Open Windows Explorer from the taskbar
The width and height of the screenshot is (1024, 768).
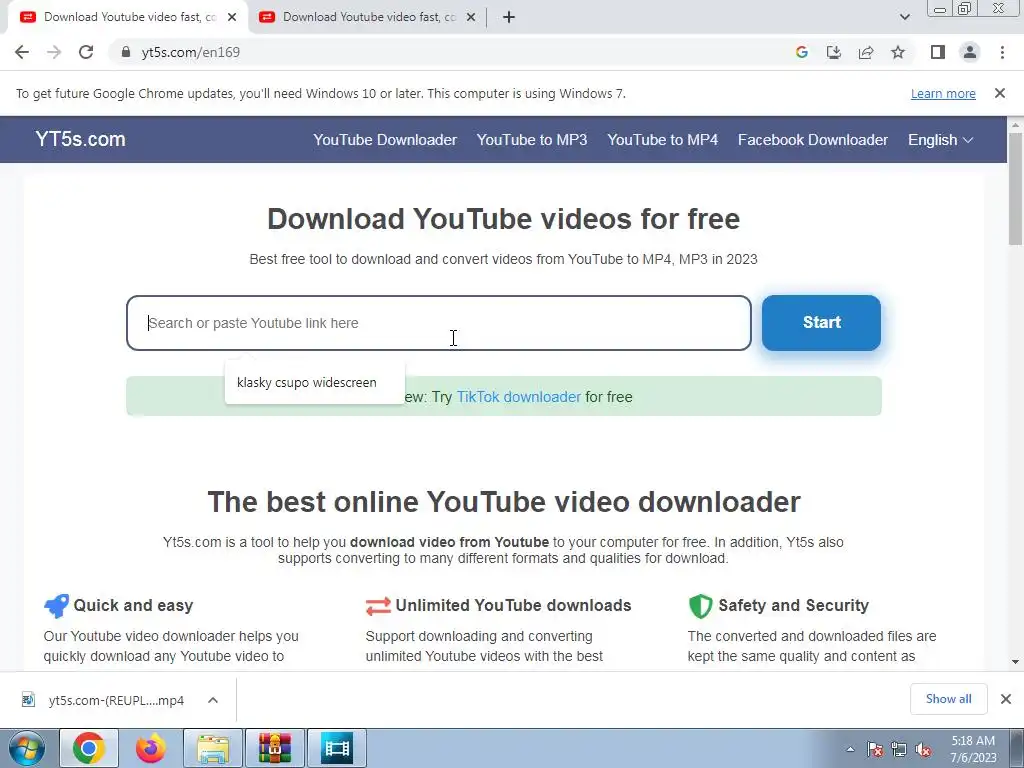click(x=213, y=748)
